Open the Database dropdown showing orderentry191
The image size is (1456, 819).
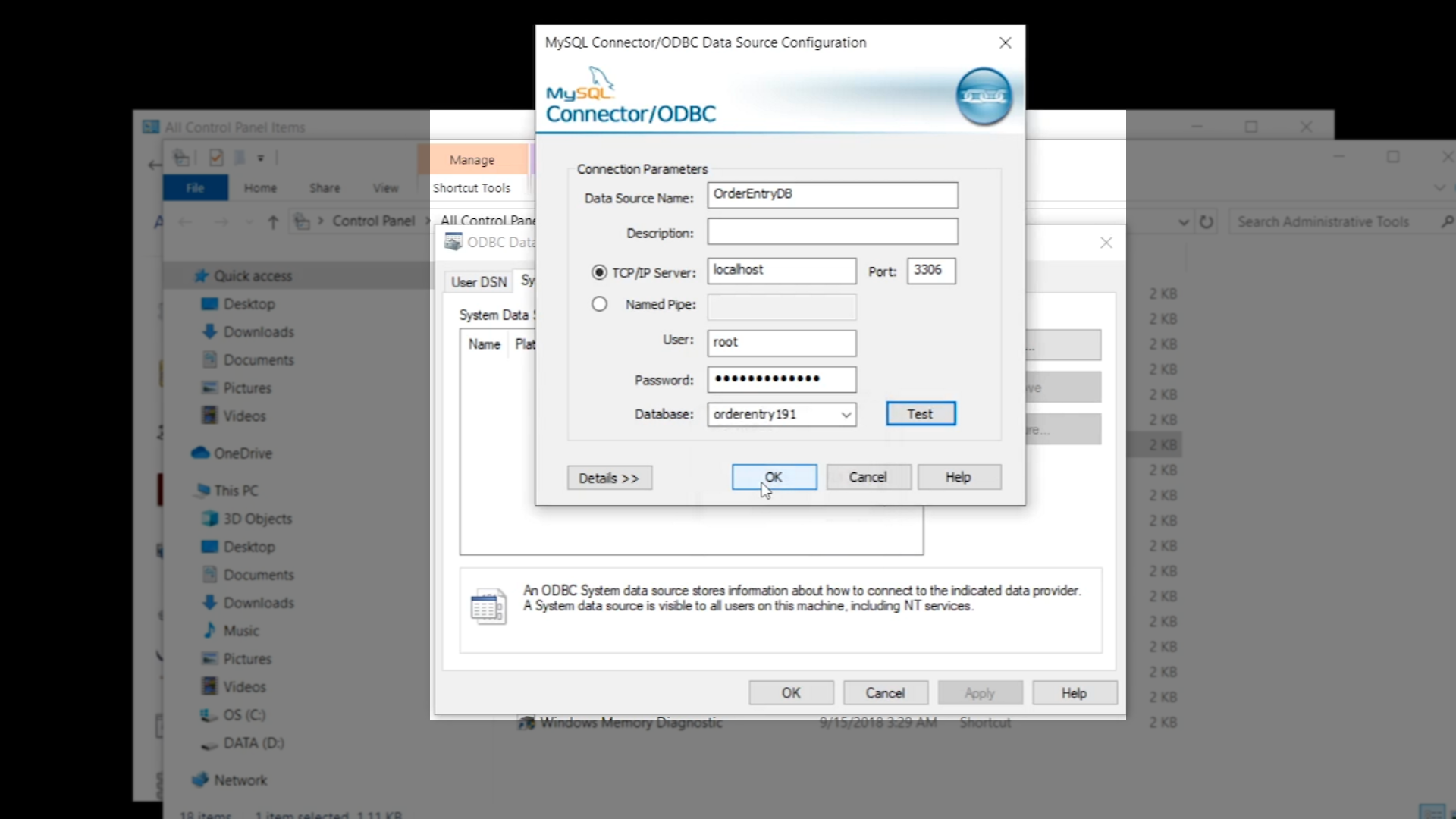point(846,415)
